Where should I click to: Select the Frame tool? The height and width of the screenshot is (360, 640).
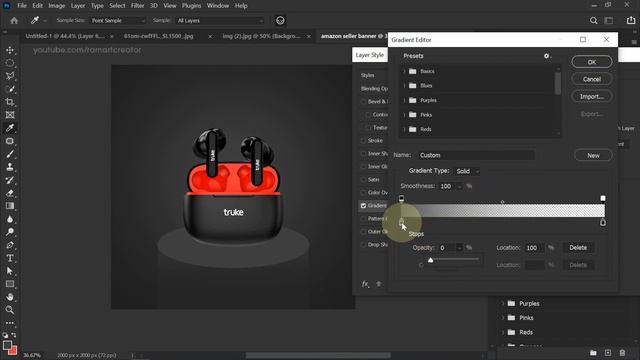point(10,115)
